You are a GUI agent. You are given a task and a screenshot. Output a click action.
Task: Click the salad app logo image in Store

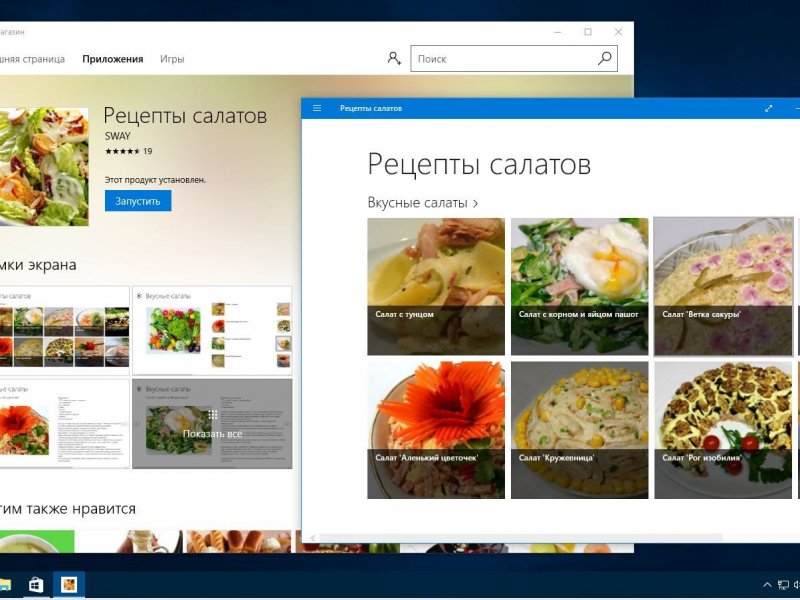[44, 166]
